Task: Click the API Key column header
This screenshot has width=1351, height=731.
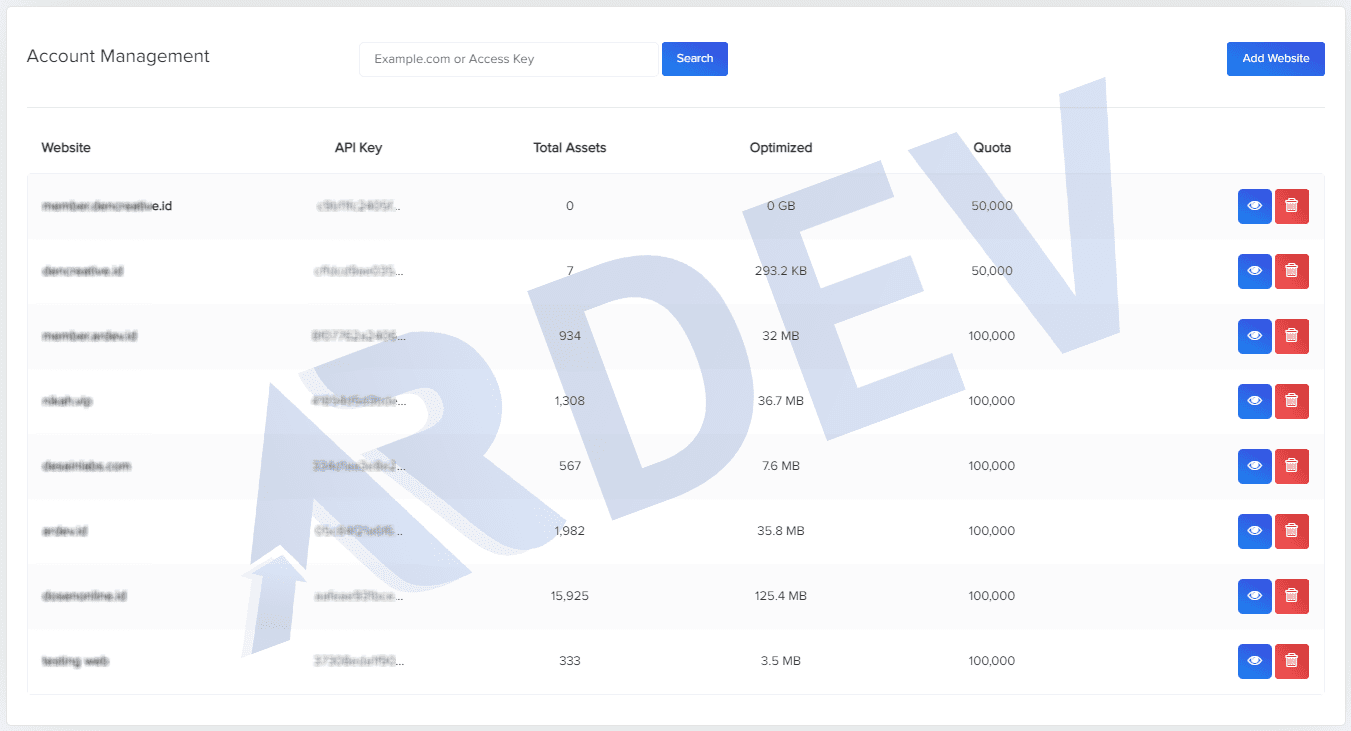Action: coord(358,148)
